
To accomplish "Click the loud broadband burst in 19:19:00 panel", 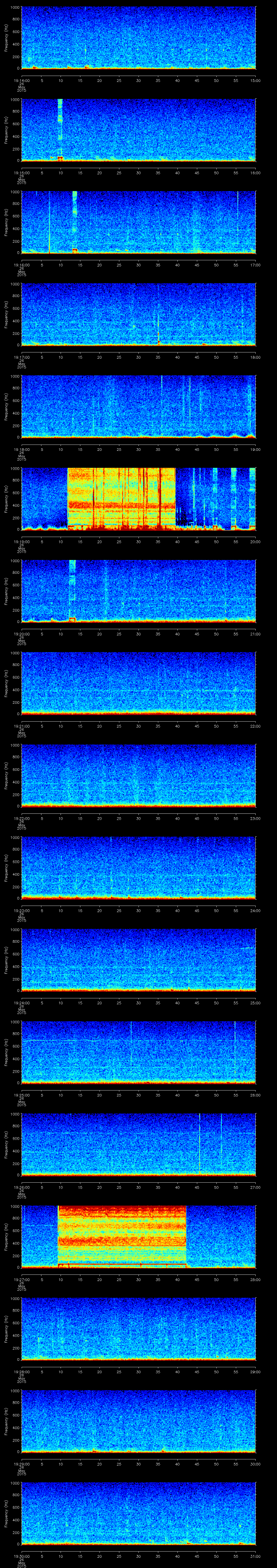I will (x=121, y=499).
